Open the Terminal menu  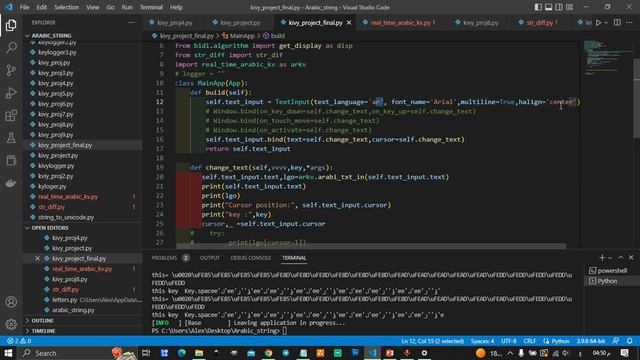pyautogui.click(x=151, y=7)
